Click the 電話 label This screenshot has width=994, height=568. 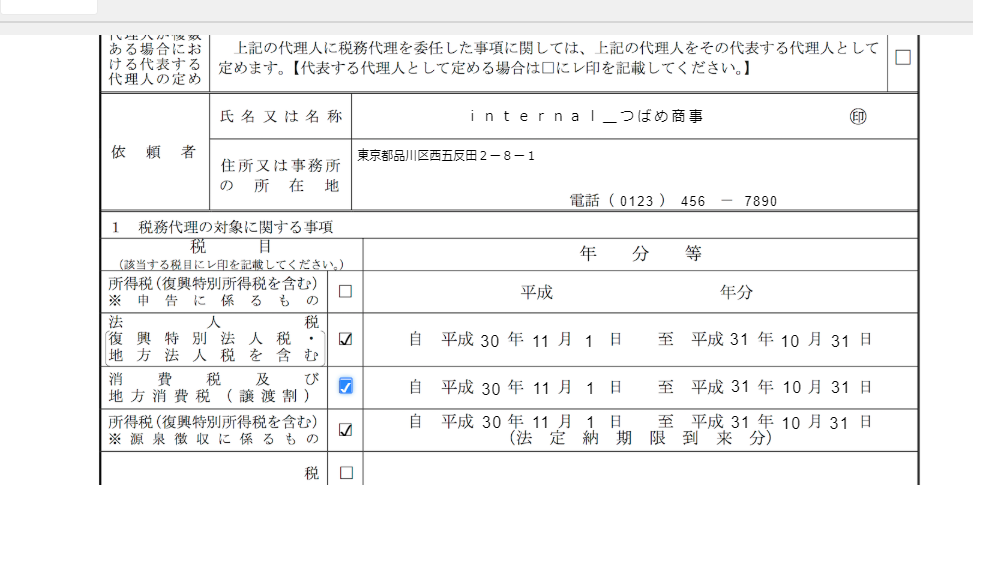point(584,201)
